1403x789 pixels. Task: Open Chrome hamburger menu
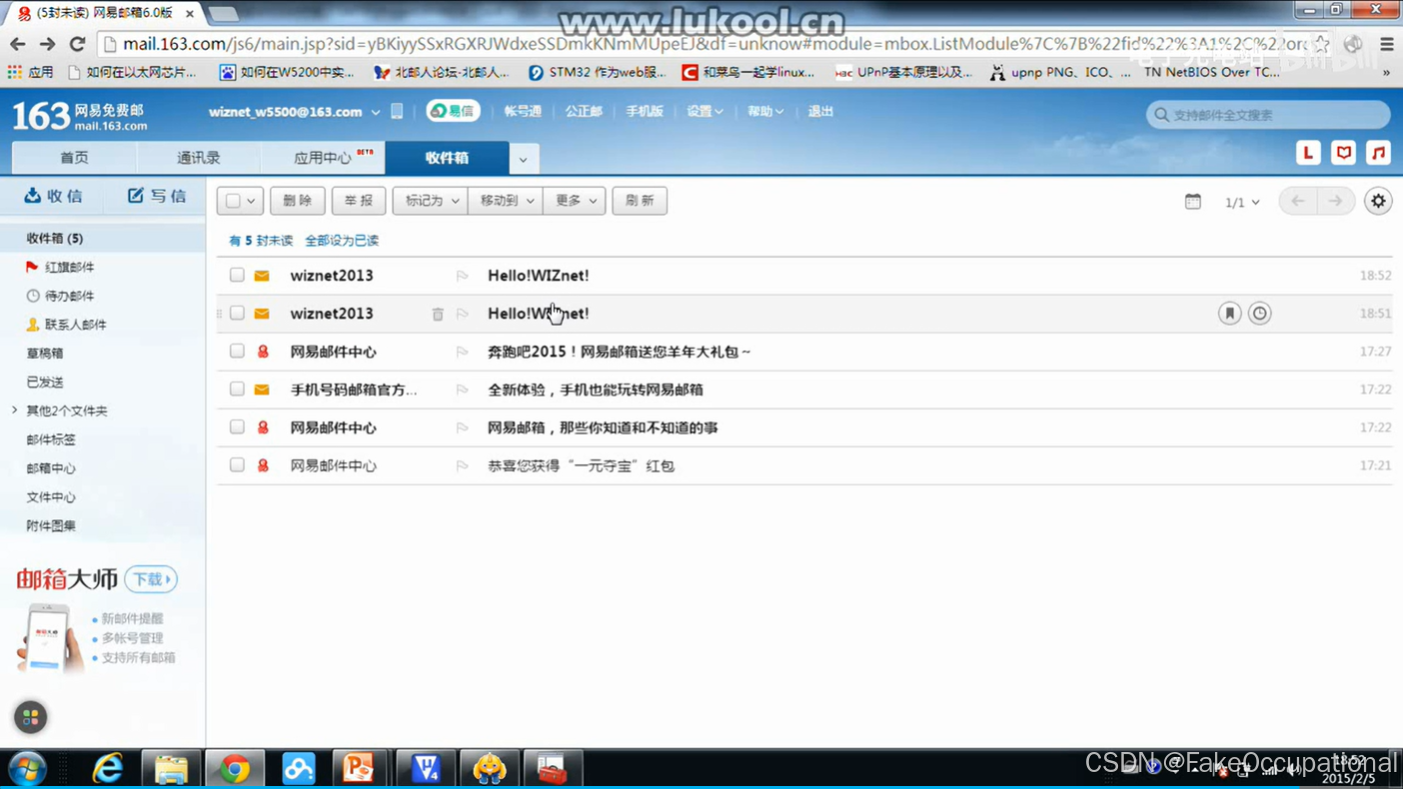1386,44
